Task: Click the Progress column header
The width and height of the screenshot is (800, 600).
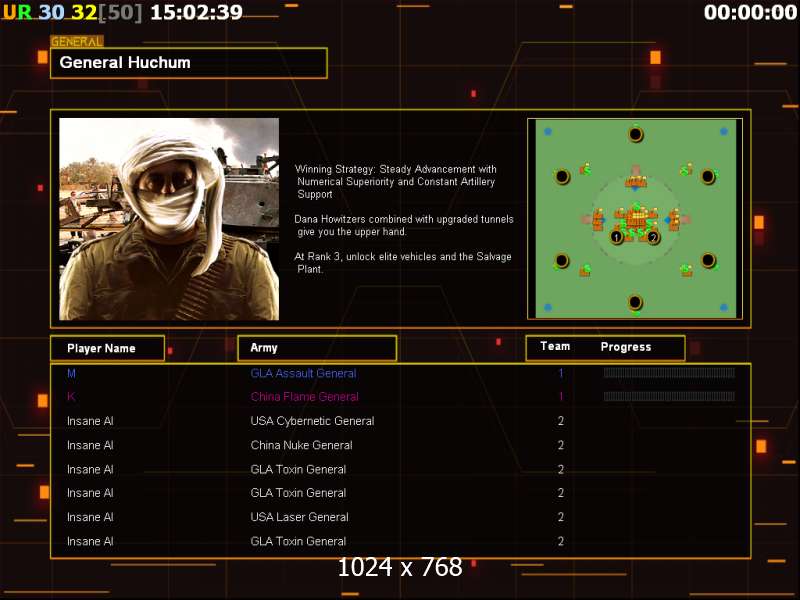Action: pos(626,347)
